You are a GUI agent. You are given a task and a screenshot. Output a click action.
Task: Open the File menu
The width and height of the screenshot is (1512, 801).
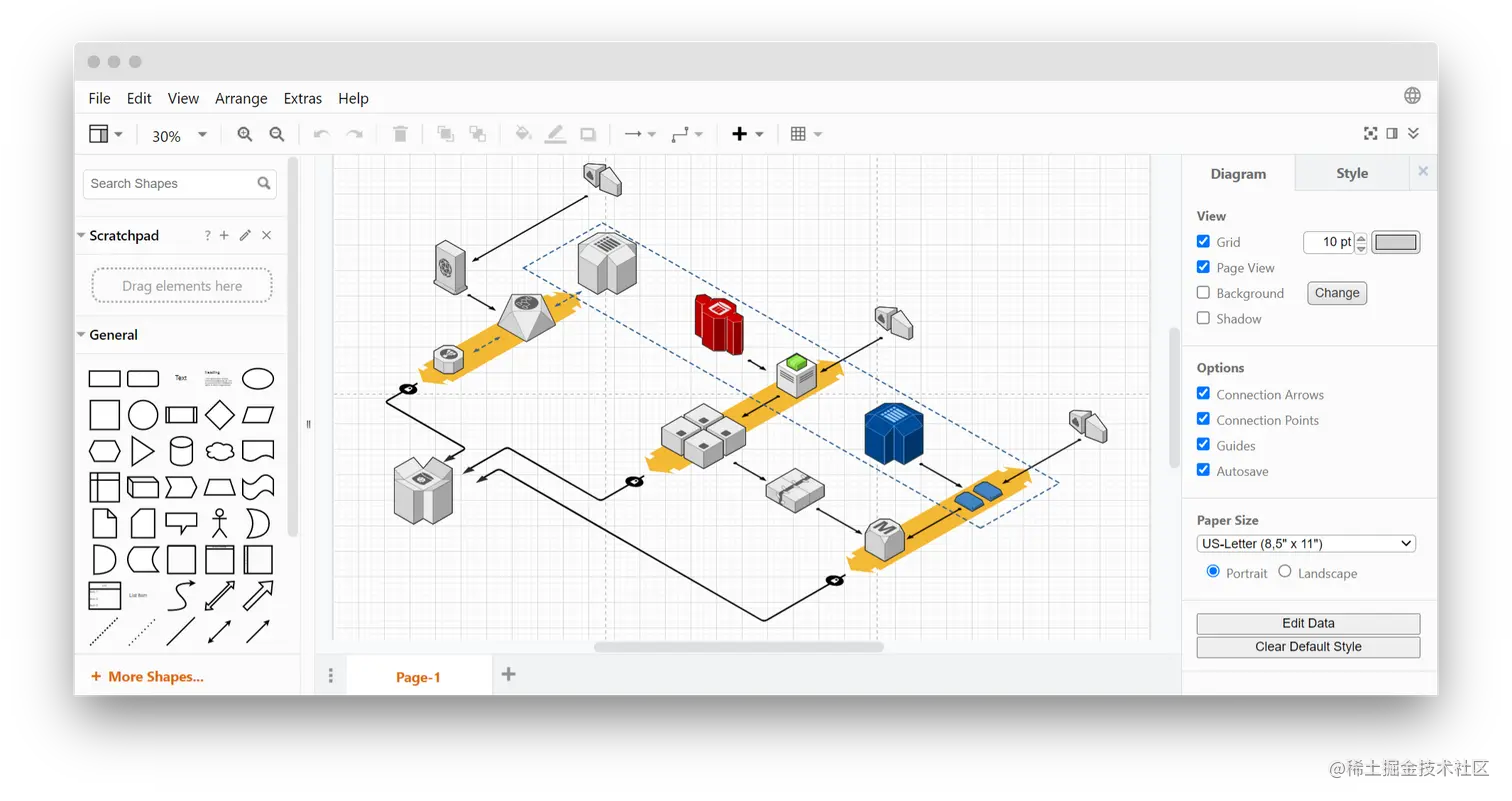[100, 98]
